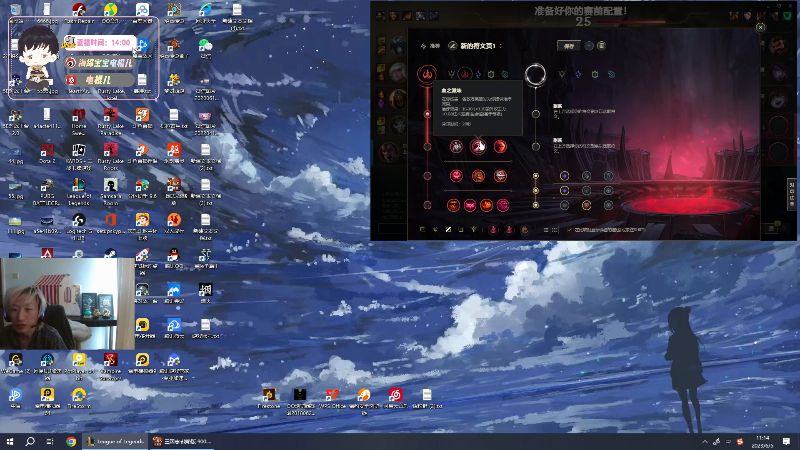This screenshot has height=450, width=800.
Task: Select the Ghost Poro rune
Action: click(478, 176)
